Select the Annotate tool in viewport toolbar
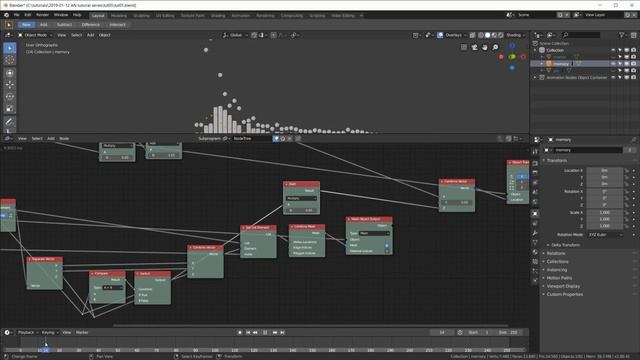640x360 pixels. click(10, 122)
